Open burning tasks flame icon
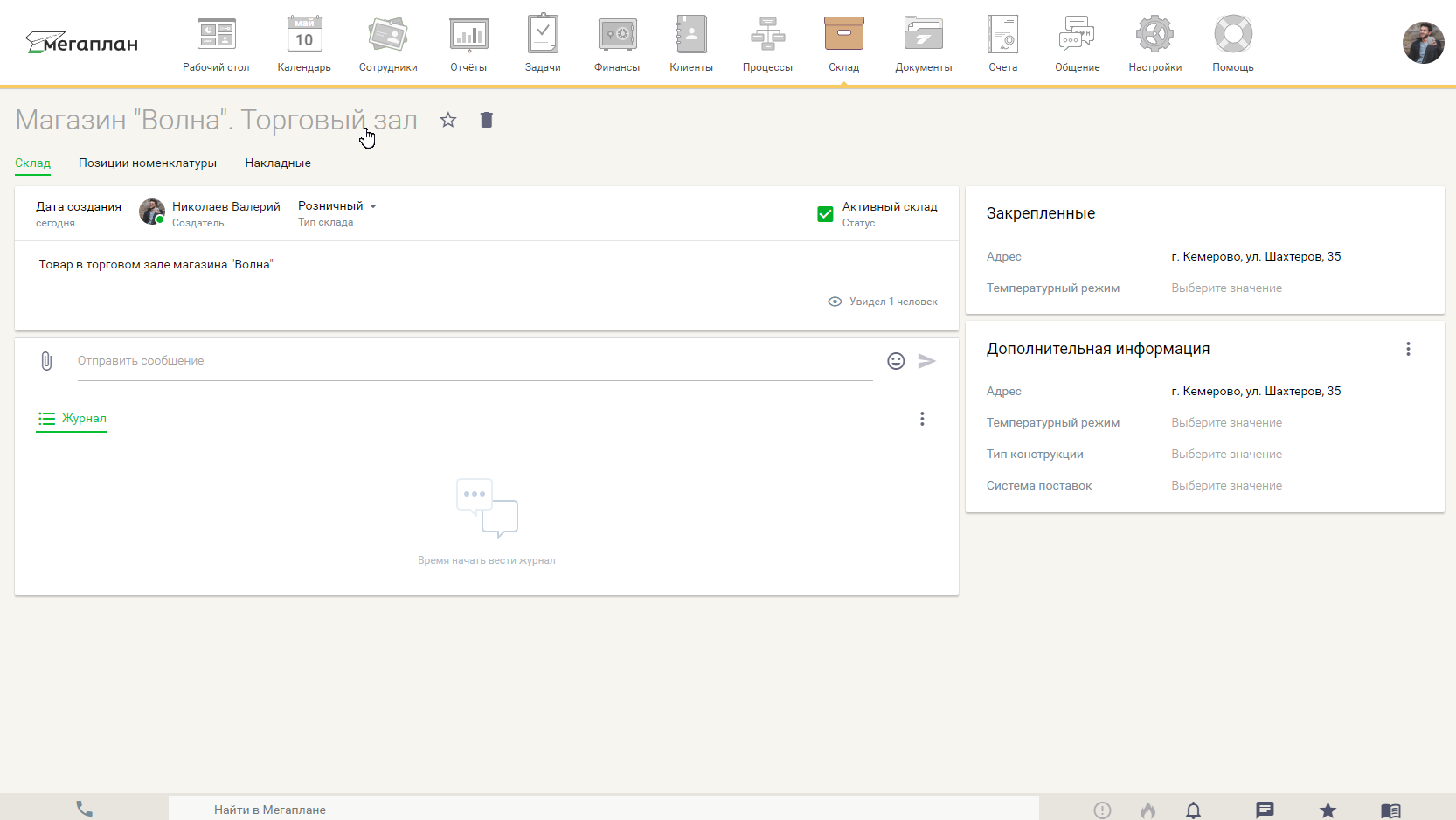The image size is (1456, 820). click(x=1148, y=810)
